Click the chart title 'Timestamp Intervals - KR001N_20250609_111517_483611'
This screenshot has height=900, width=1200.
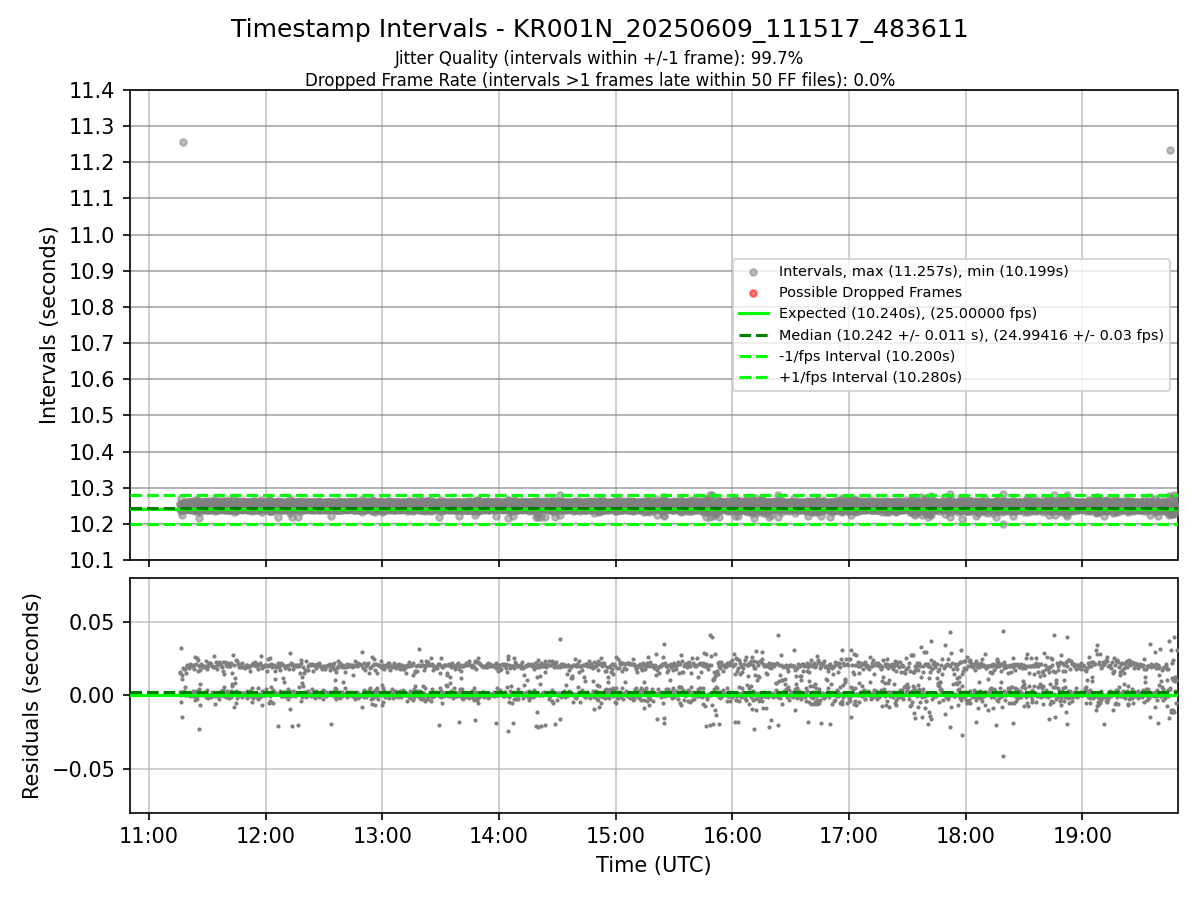[x=599, y=29]
